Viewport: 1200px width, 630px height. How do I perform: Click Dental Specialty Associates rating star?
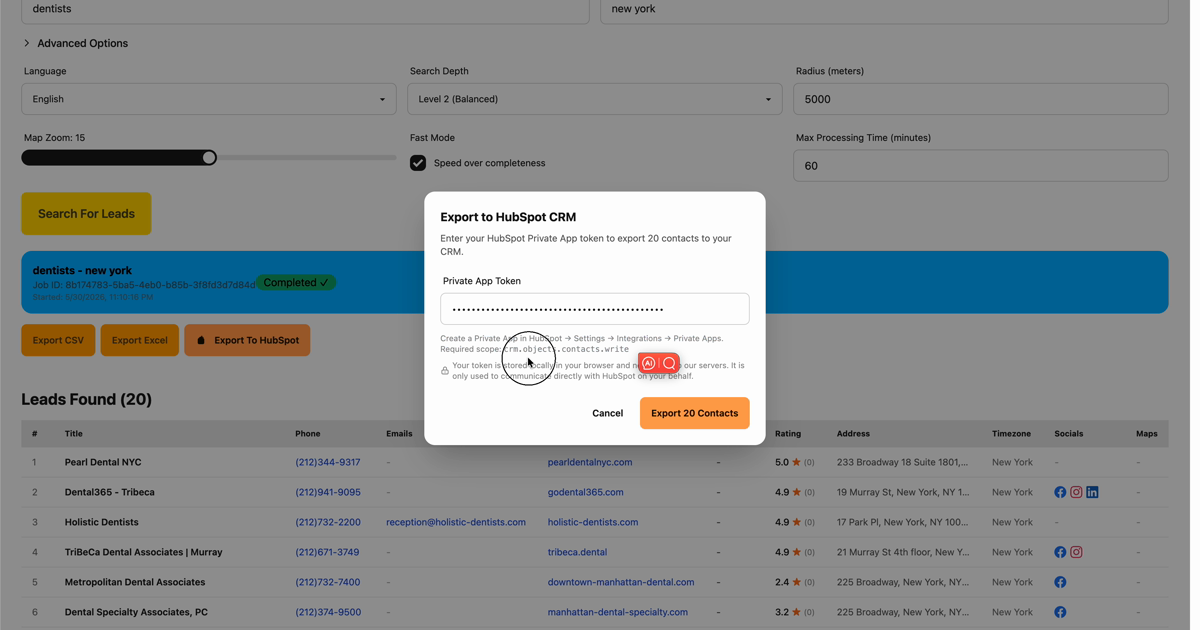click(796, 612)
